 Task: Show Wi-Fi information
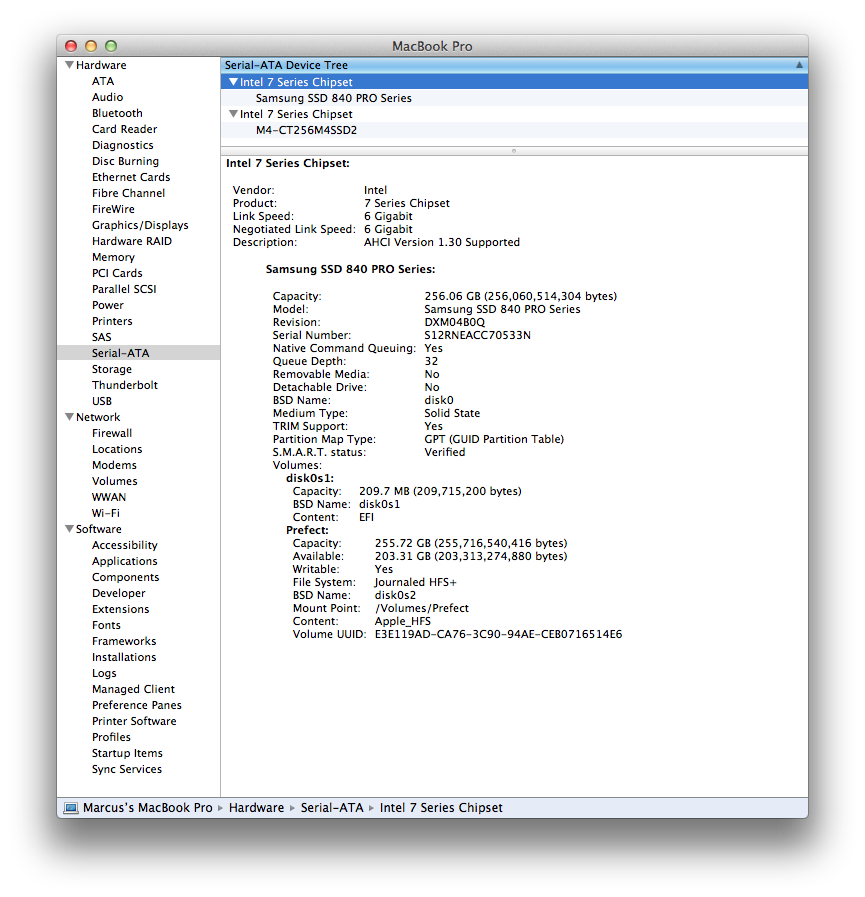pos(106,514)
